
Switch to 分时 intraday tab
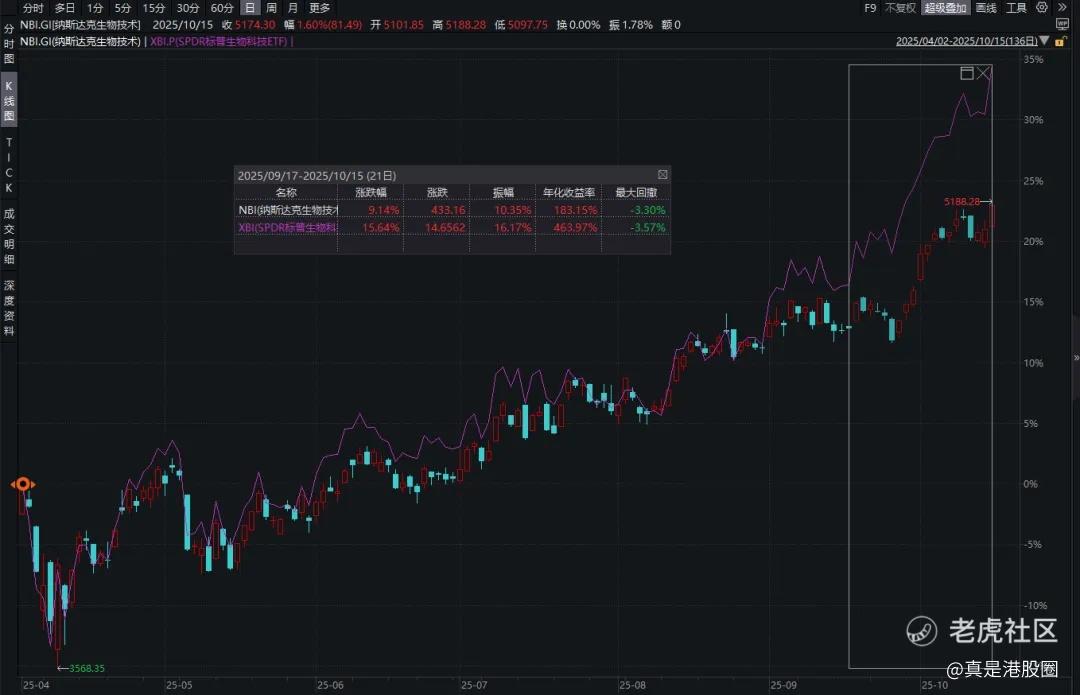(x=33, y=8)
